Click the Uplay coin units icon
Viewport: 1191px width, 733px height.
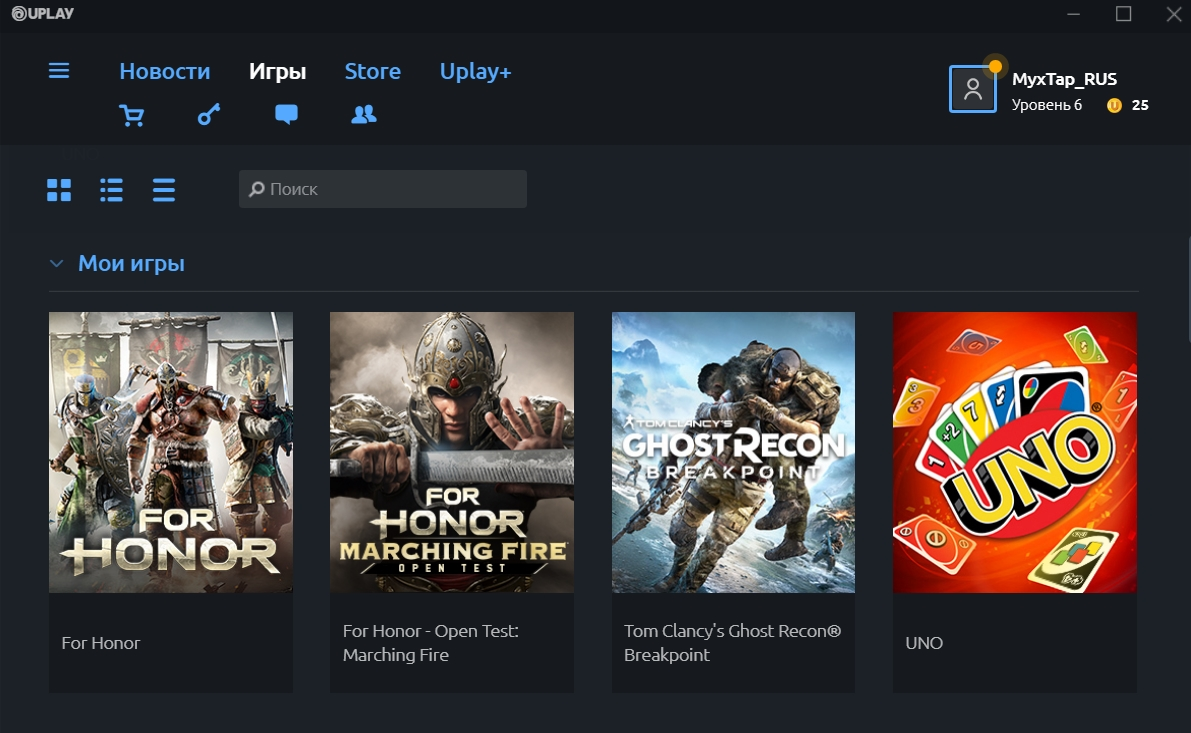coord(1114,106)
